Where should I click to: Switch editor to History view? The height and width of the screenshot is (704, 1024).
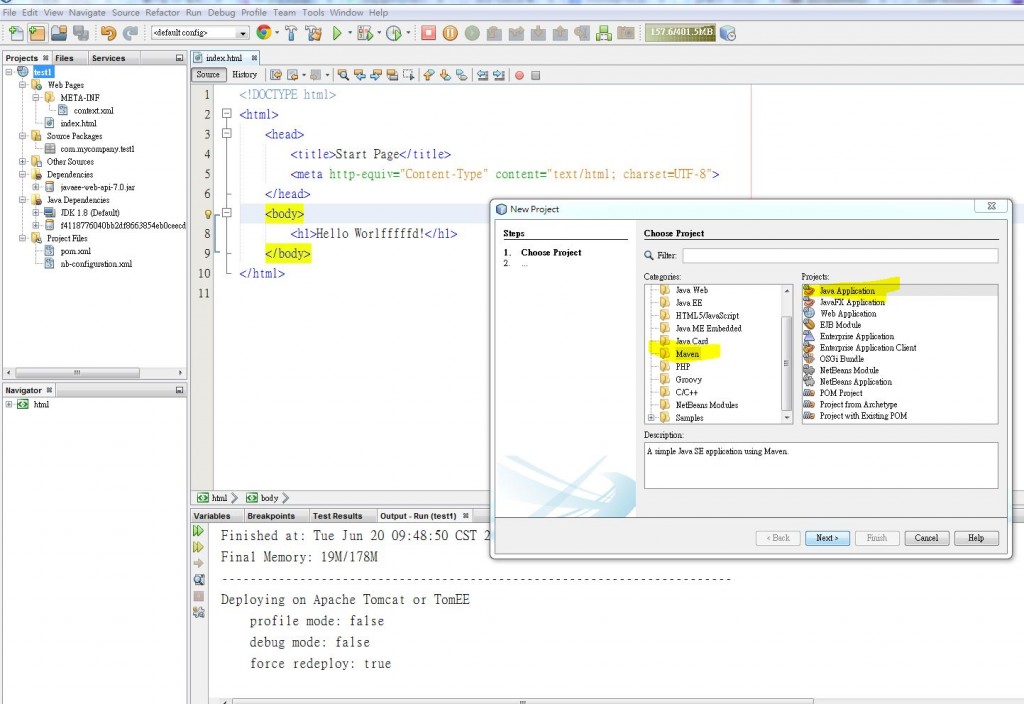(244, 75)
